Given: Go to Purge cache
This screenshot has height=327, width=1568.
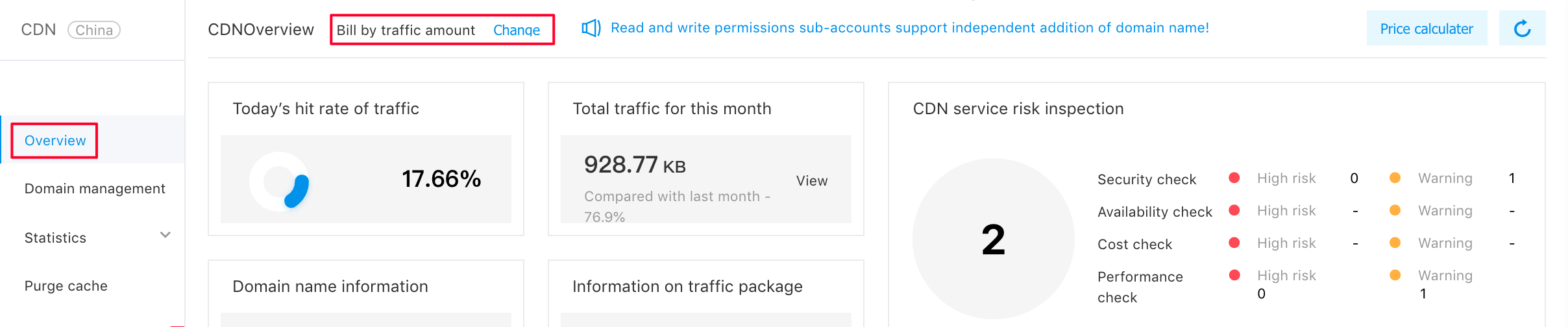Looking at the screenshot, I should 66,286.
